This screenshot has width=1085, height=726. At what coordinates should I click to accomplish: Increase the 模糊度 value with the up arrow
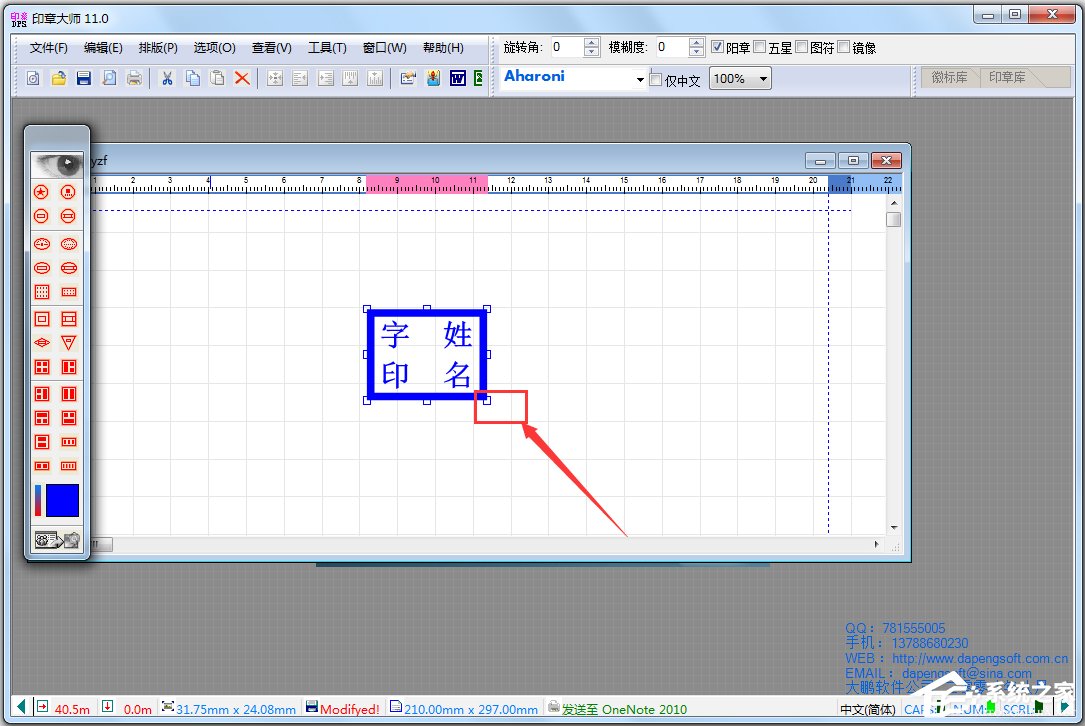[697, 42]
